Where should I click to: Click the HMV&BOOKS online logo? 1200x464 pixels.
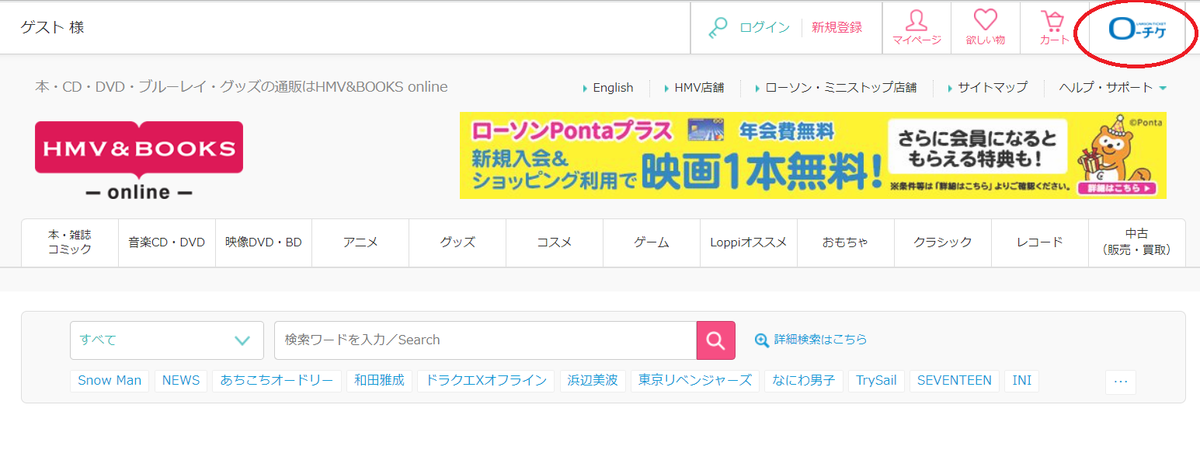point(139,160)
